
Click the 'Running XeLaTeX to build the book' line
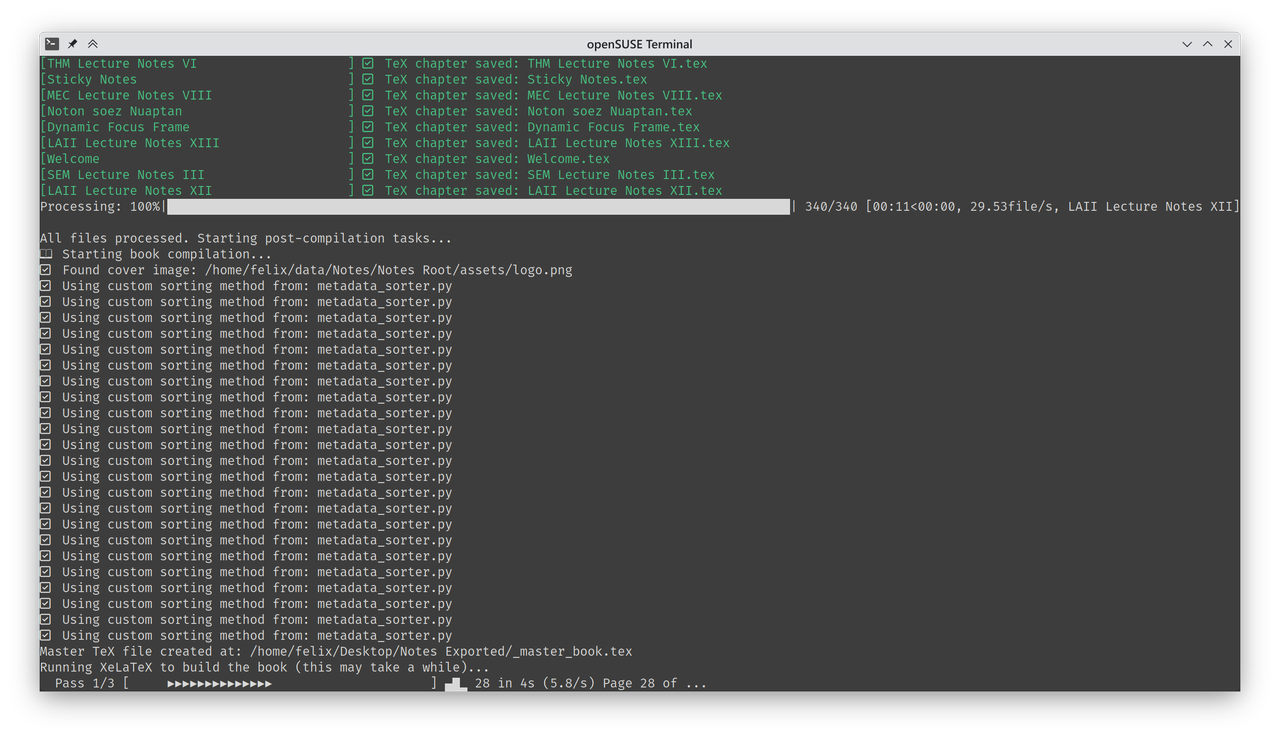(x=265, y=667)
